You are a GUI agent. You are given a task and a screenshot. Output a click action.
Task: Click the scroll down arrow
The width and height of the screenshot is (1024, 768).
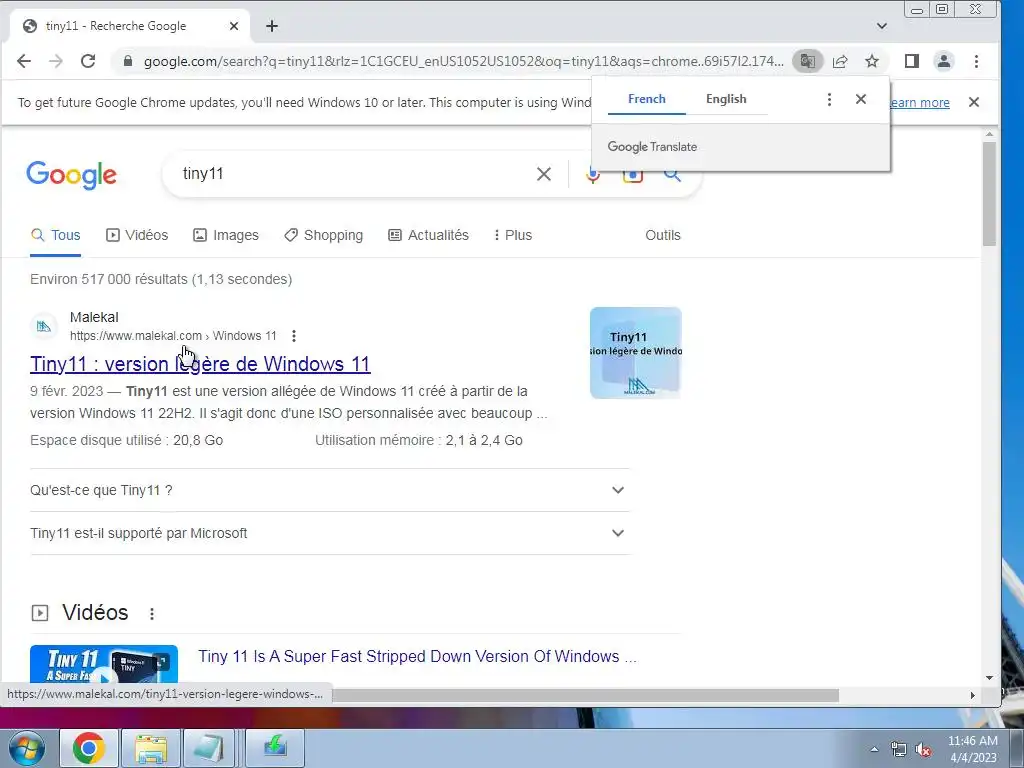[989, 678]
